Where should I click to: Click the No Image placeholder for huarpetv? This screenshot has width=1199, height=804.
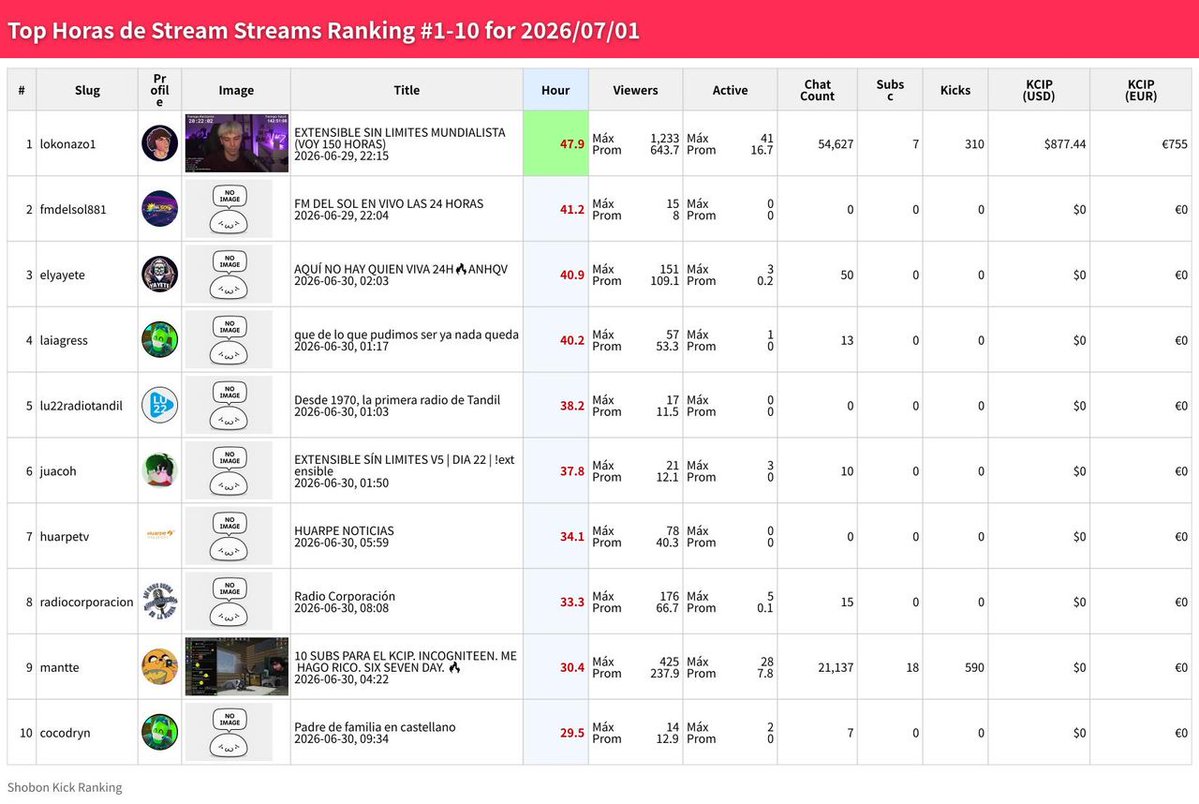229,536
